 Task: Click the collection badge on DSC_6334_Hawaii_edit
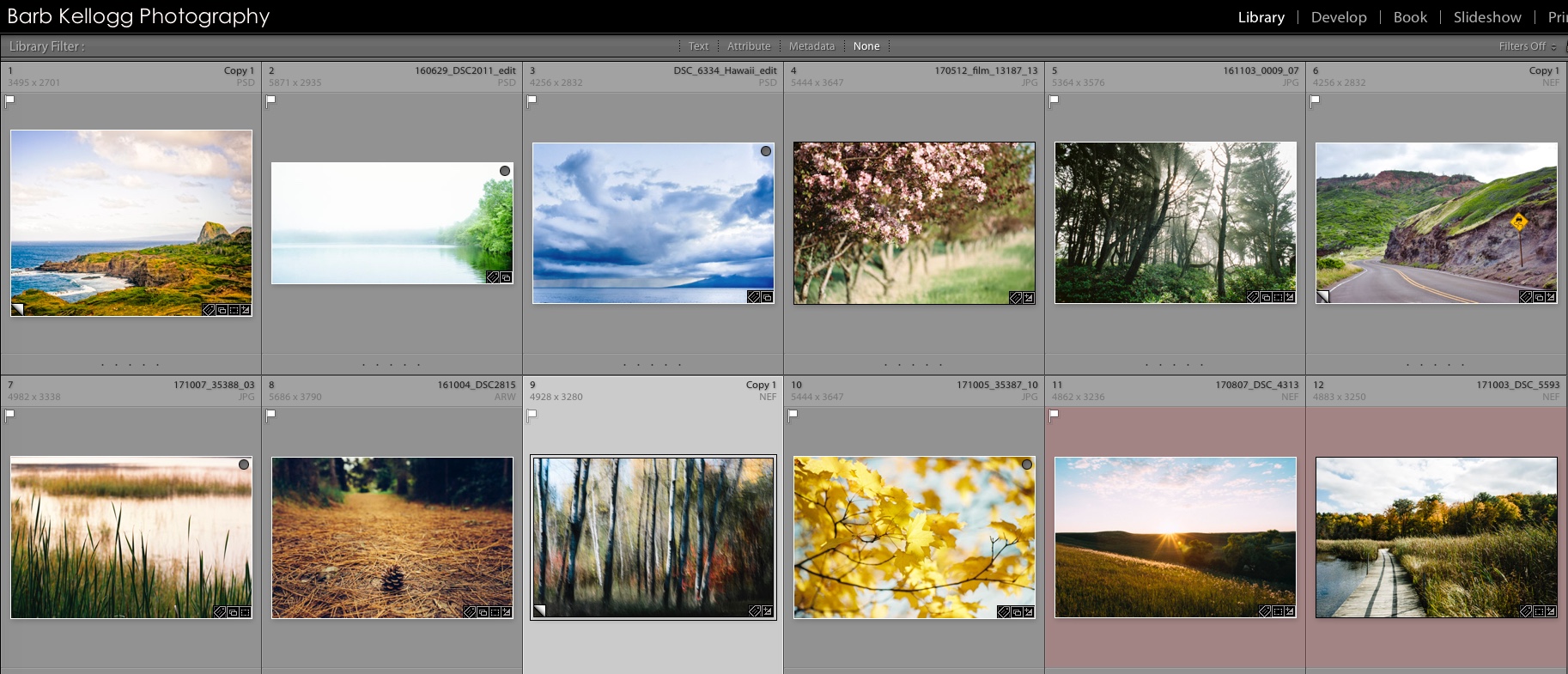click(x=767, y=297)
